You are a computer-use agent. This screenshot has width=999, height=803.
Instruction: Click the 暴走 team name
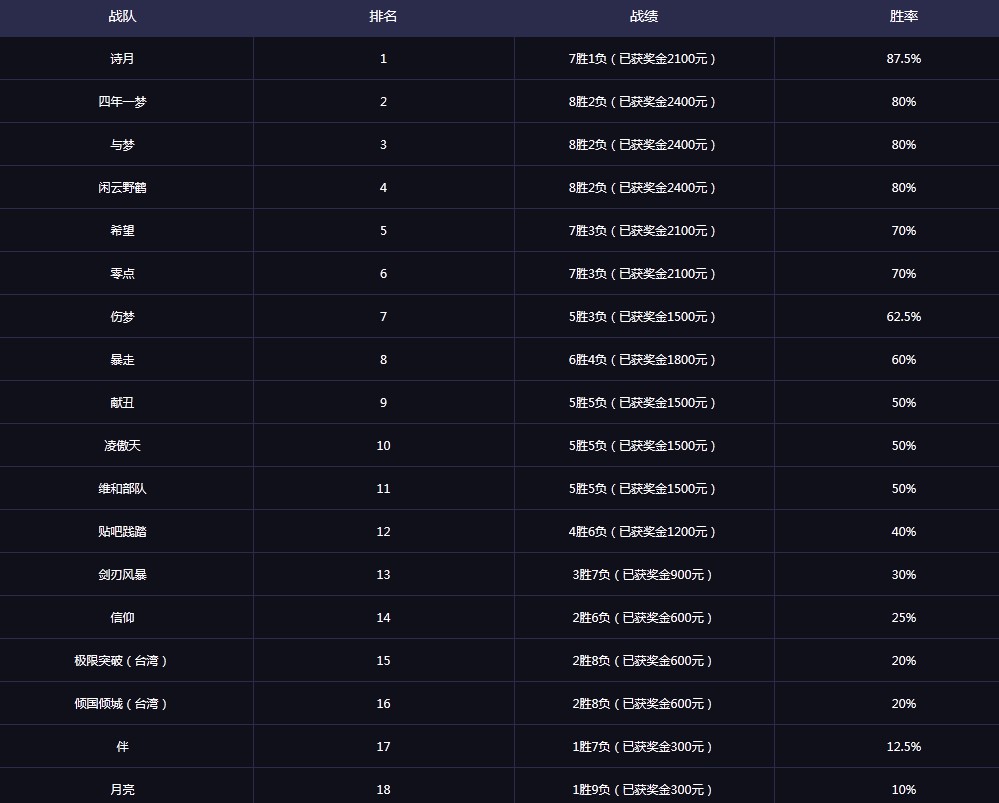pyautogui.click(x=122, y=359)
